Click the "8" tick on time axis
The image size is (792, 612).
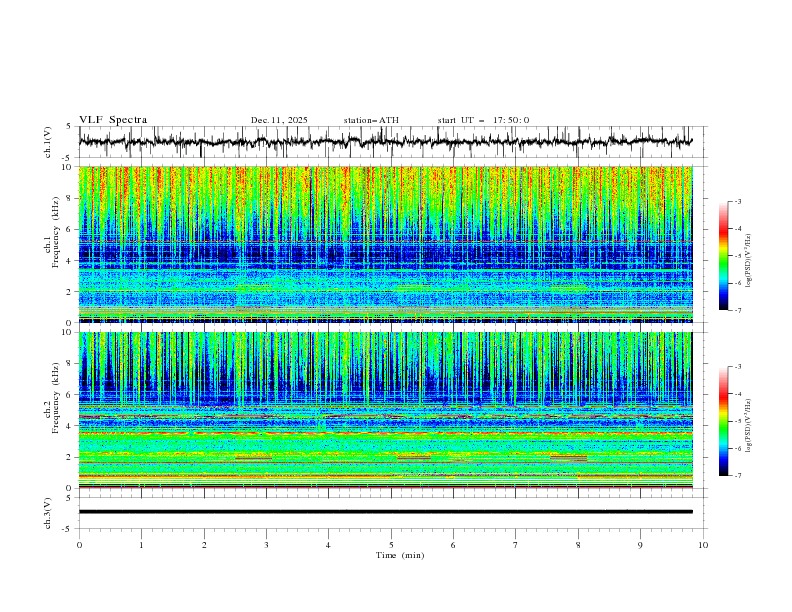(578, 545)
